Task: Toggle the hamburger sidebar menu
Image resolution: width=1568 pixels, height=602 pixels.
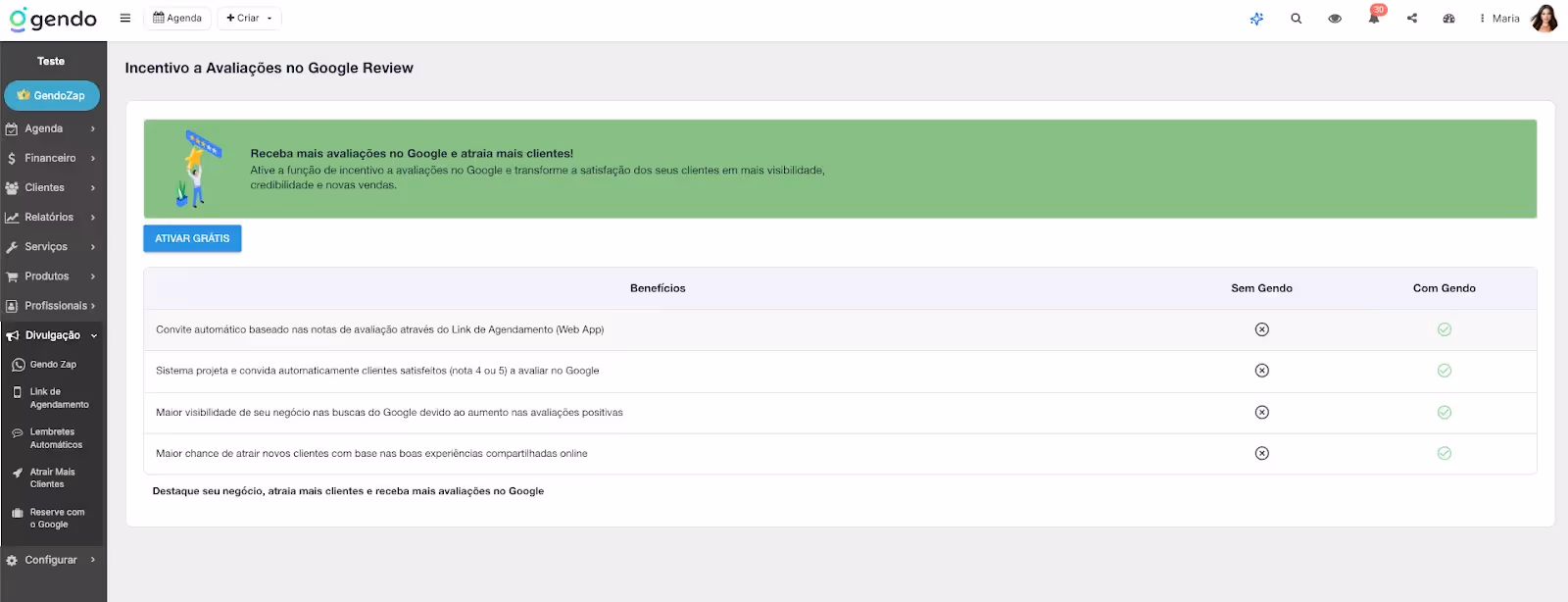Action: click(125, 18)
